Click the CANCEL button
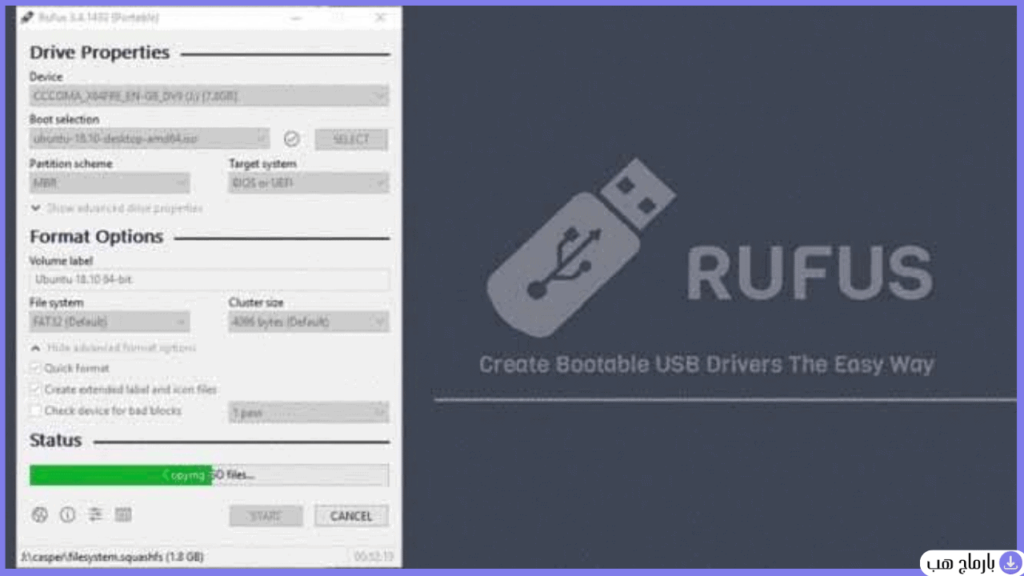 click(x=351, y=516)
